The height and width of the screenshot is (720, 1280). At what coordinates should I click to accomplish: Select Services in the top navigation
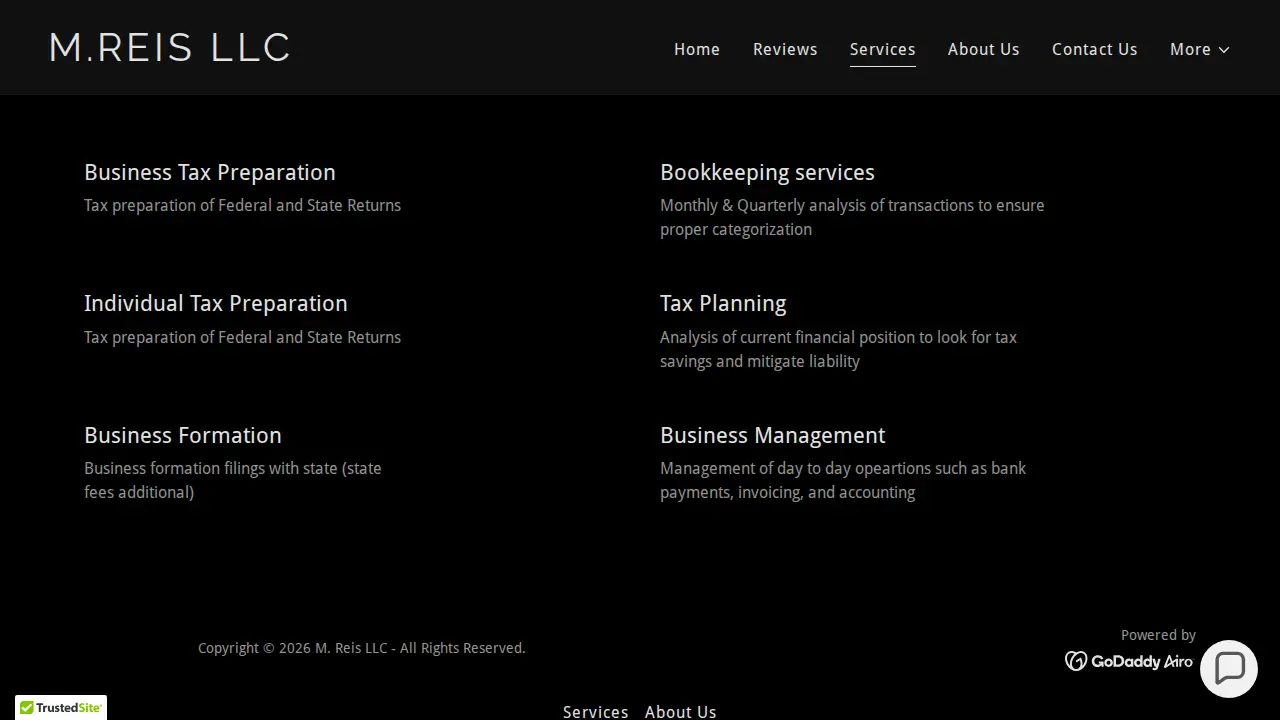click(883, 49)
